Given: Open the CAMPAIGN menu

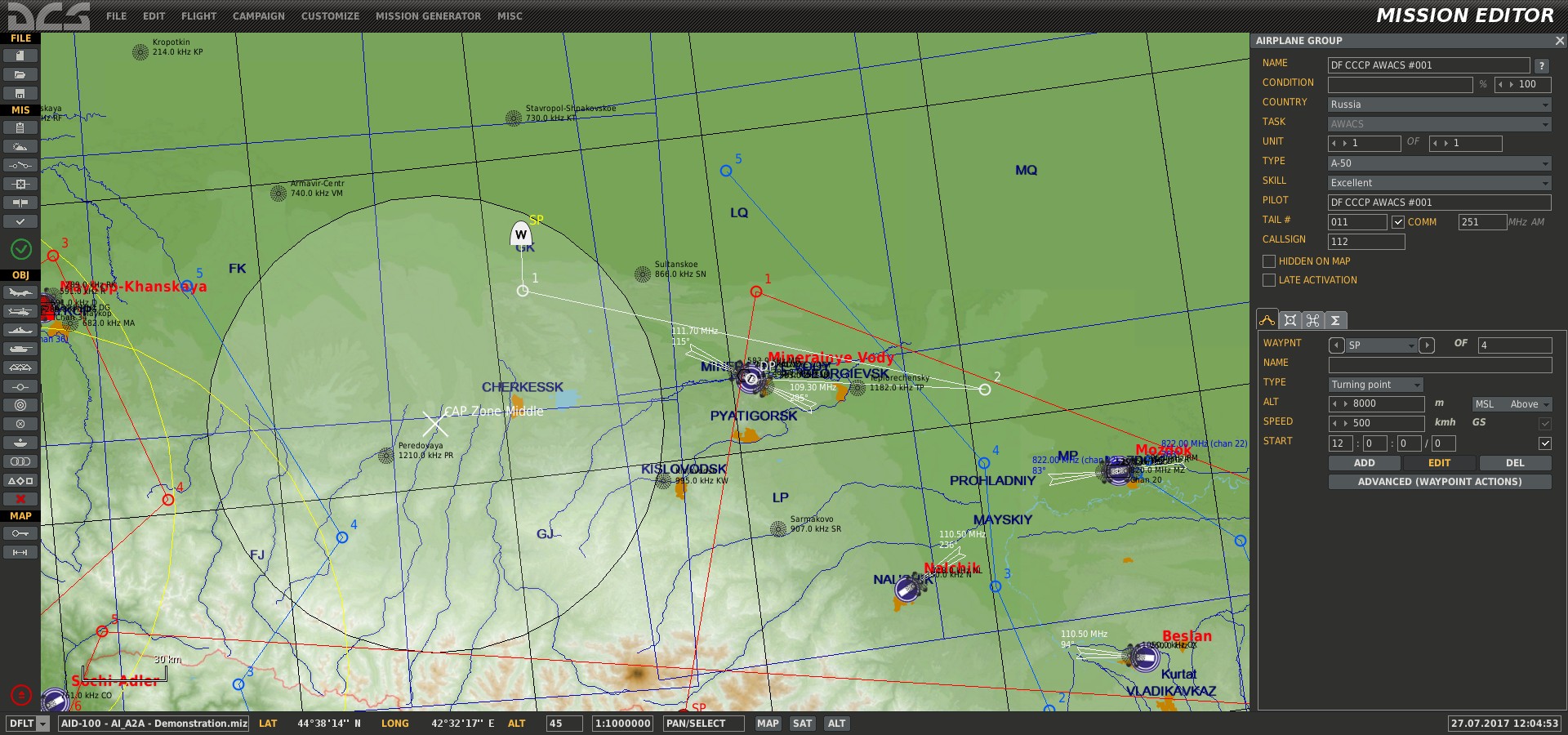Looking at the screenshot, I should (258, 16).
